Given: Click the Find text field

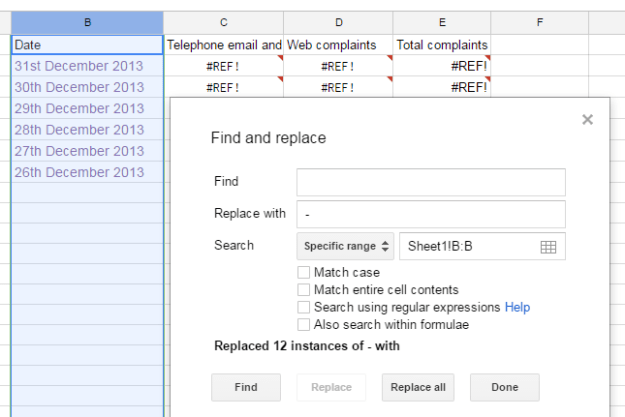Looking at the screenshot, I should click(x=430, y=182).
